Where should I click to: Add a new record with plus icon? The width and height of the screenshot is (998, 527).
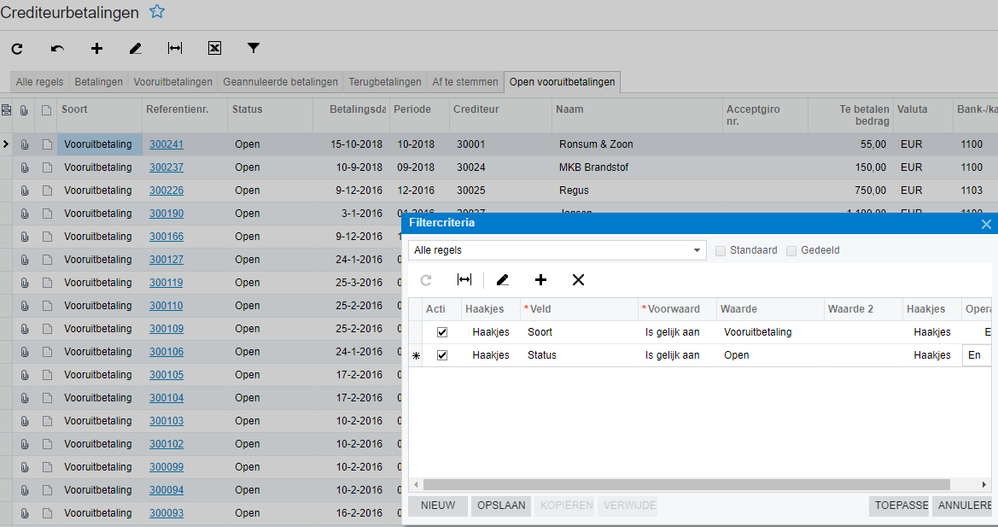coord(96,48)
